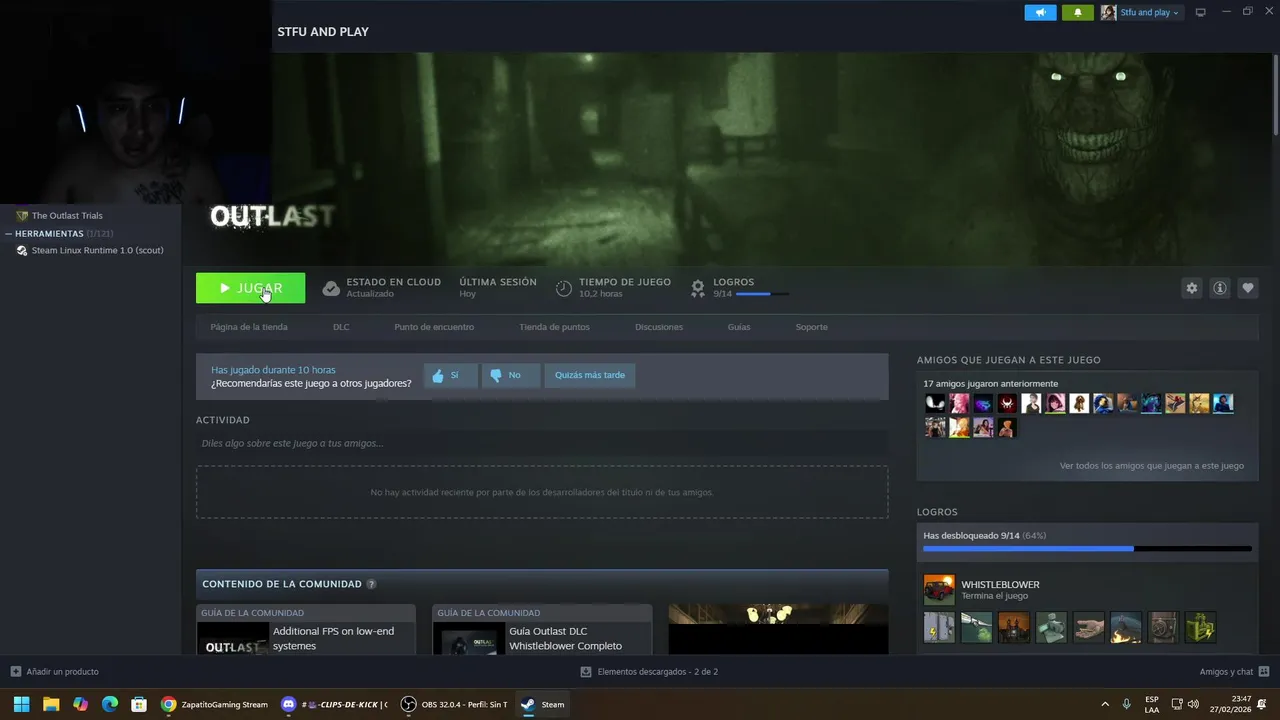Click the green JUGAR play button
Screen dimensions: 1280x720
(250, 288)
